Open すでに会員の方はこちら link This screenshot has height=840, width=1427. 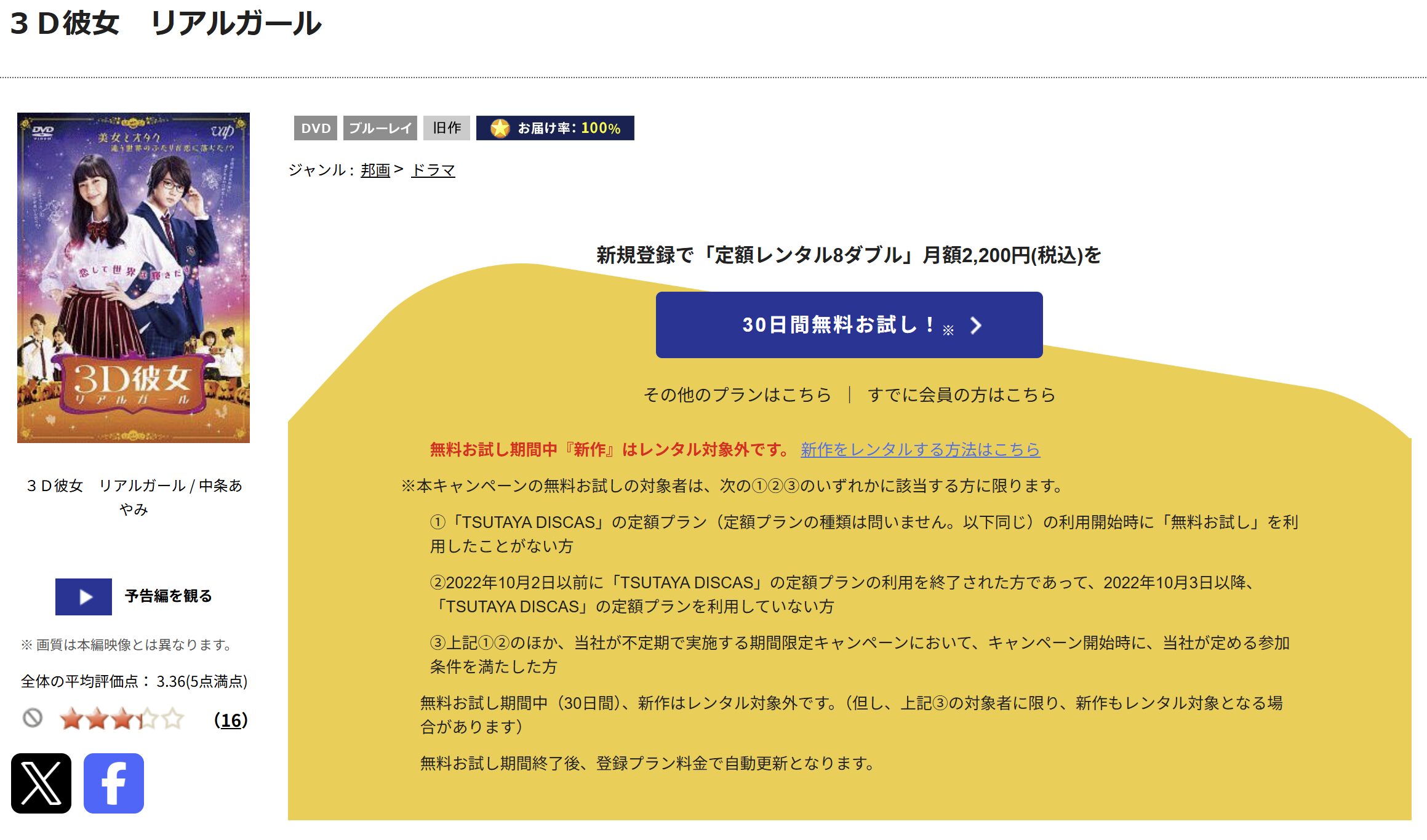click(961, 394)
